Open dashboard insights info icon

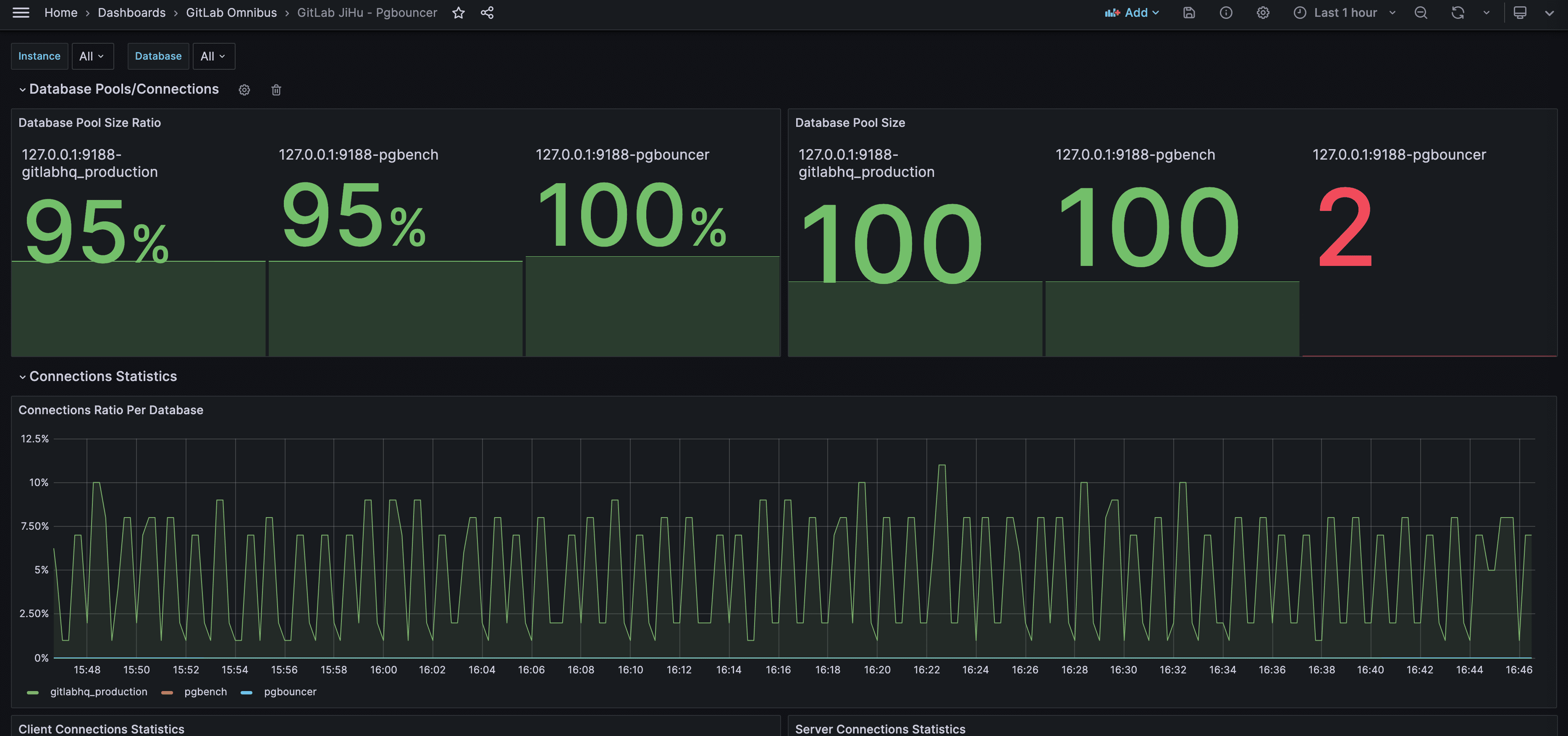pos(1226,13)
